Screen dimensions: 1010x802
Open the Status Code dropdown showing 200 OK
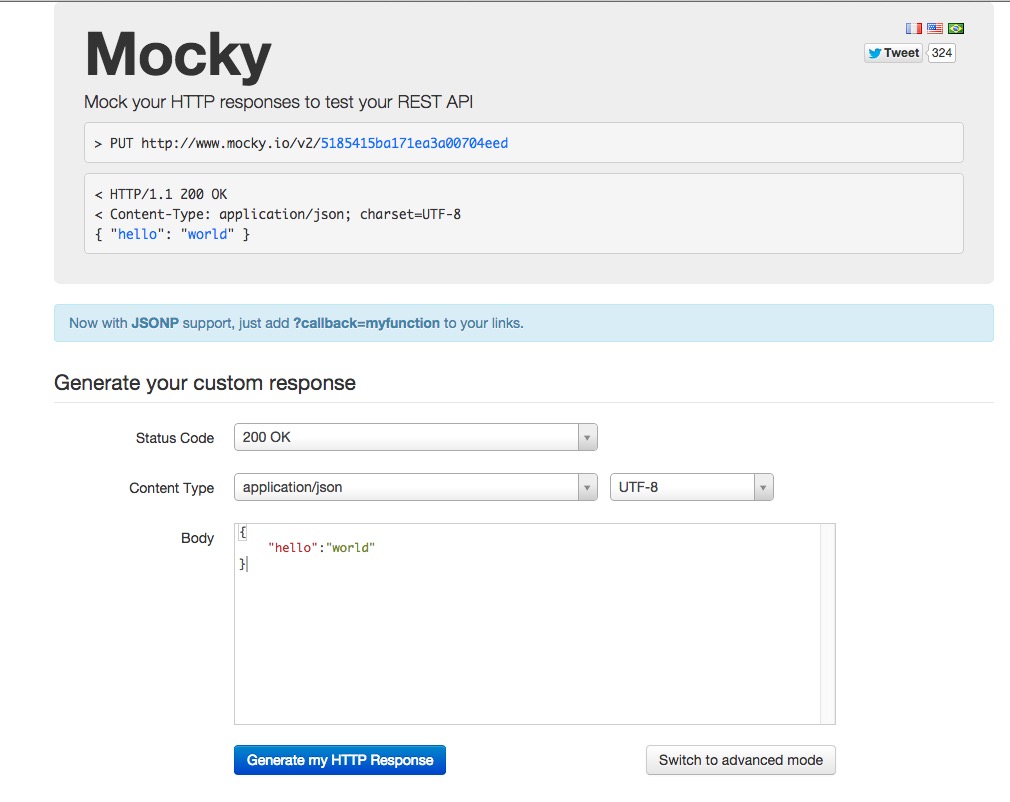coord(415,437)
